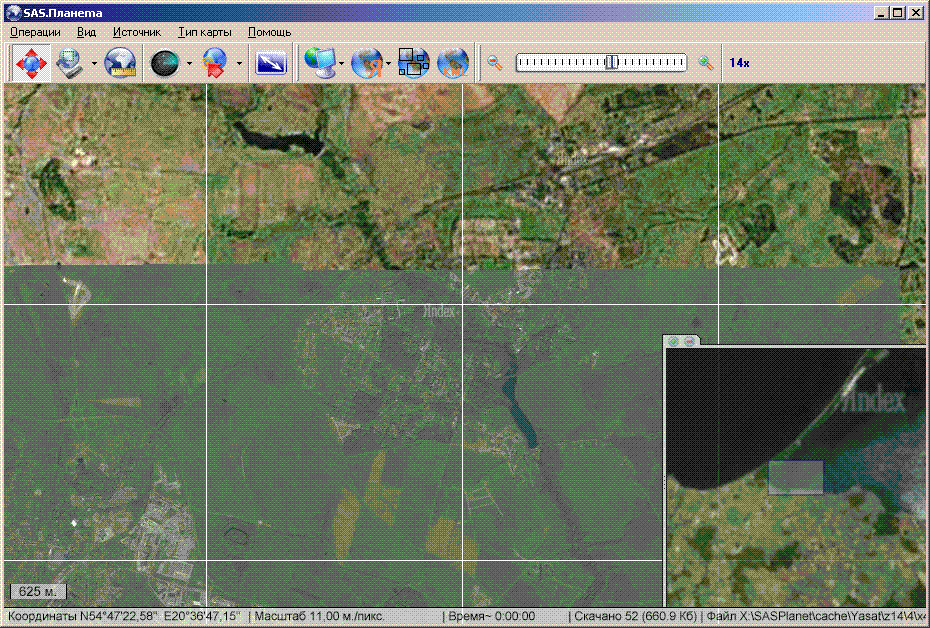
Task: Click the last globe icon in toolbar
Action: click(453, 63)
